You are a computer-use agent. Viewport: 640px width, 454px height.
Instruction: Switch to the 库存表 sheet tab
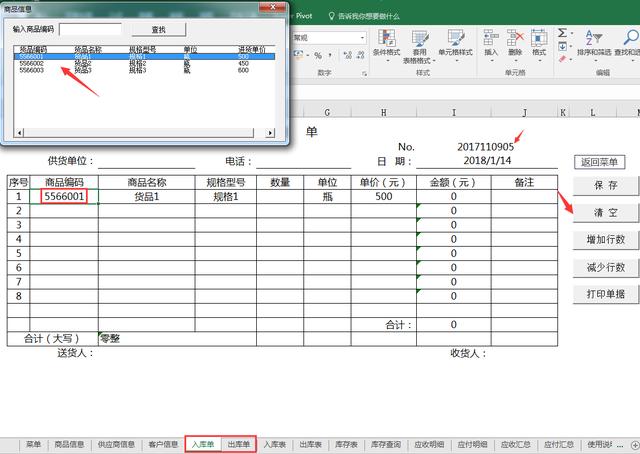[347, 444]
